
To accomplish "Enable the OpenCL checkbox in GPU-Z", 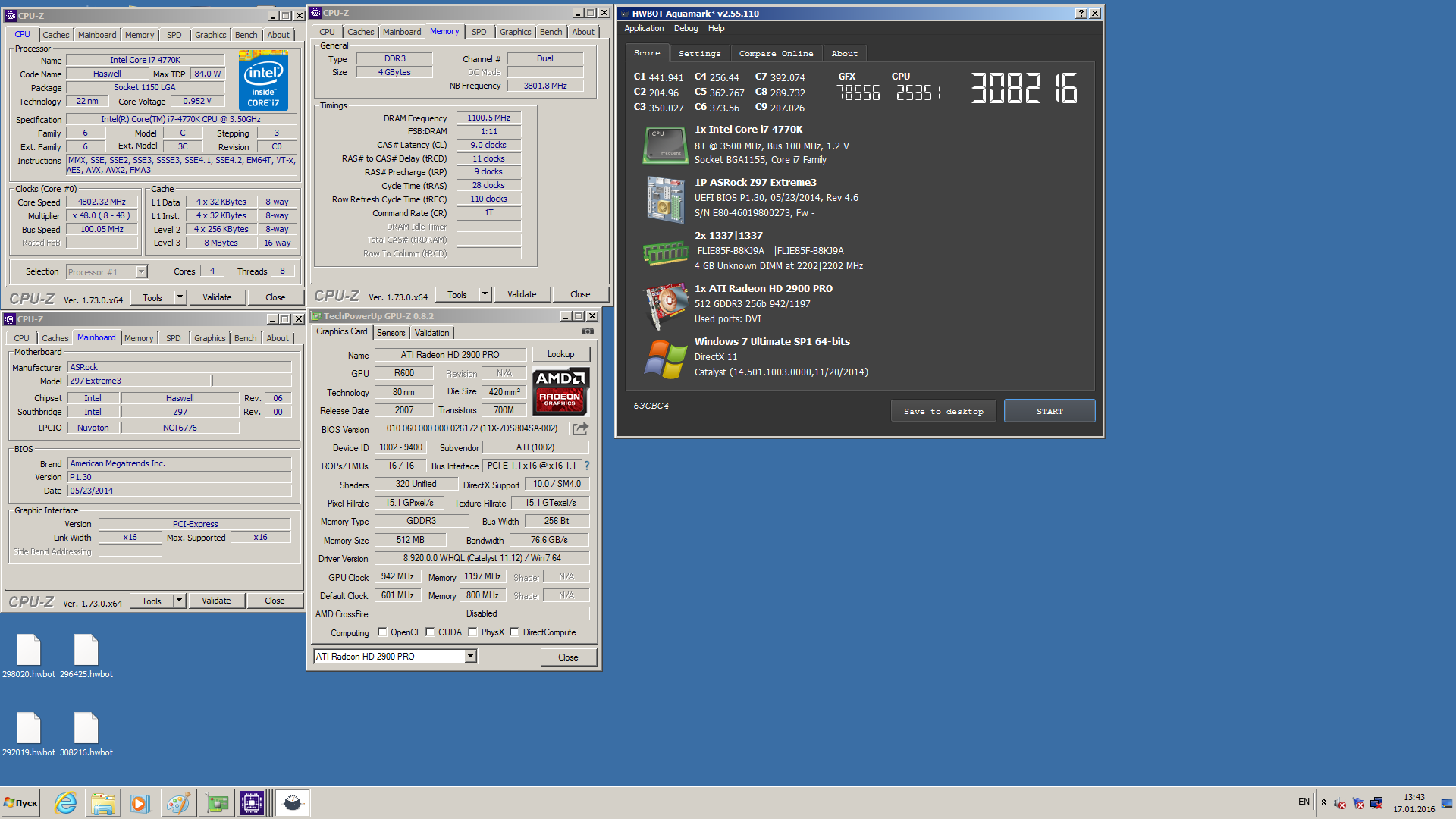I will click(x=382, y=632).
